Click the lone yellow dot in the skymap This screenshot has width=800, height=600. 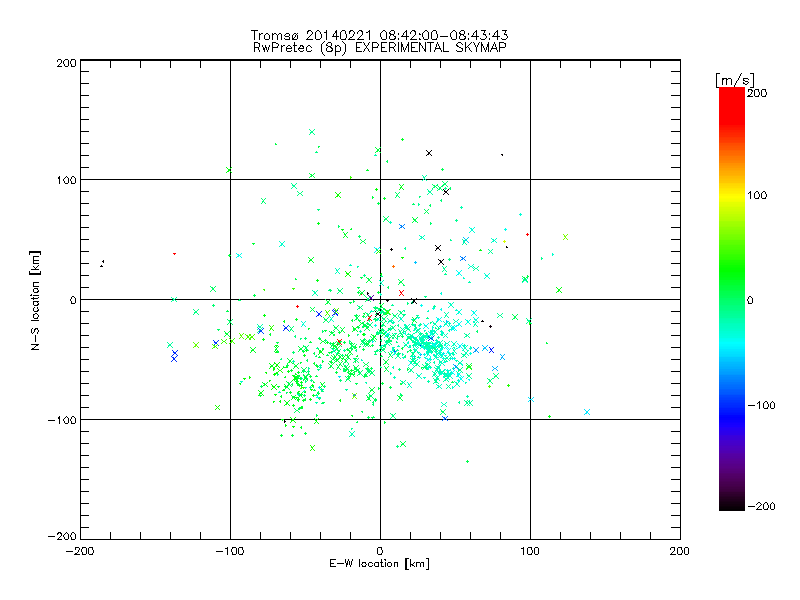pos(505,241)
